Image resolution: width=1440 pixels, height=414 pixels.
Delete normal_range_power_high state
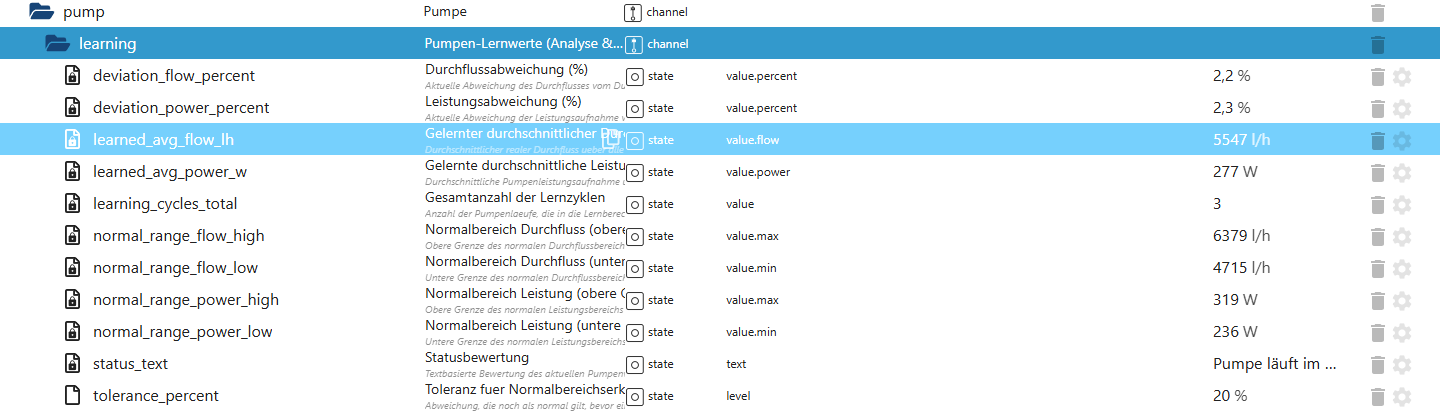1378,300
